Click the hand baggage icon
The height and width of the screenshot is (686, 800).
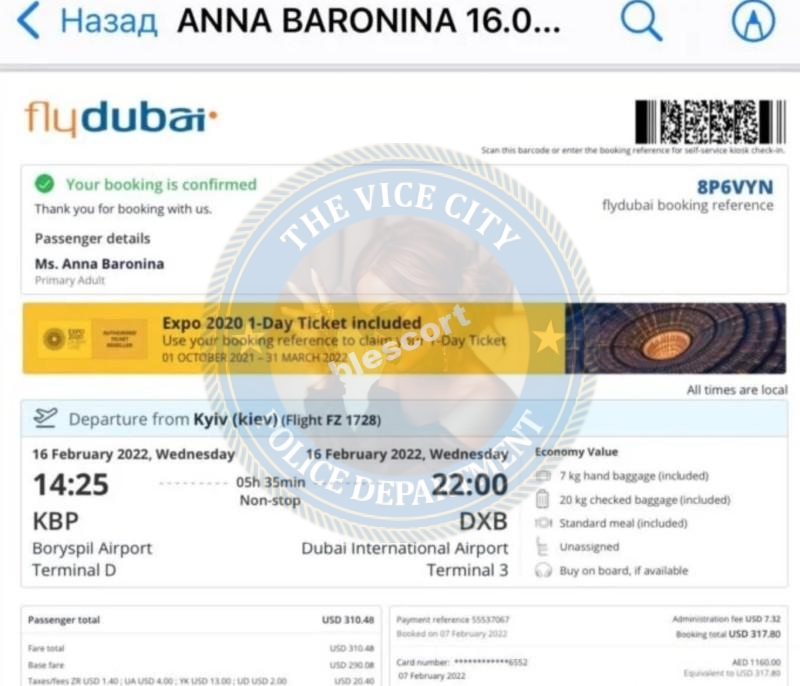[543, 476]
